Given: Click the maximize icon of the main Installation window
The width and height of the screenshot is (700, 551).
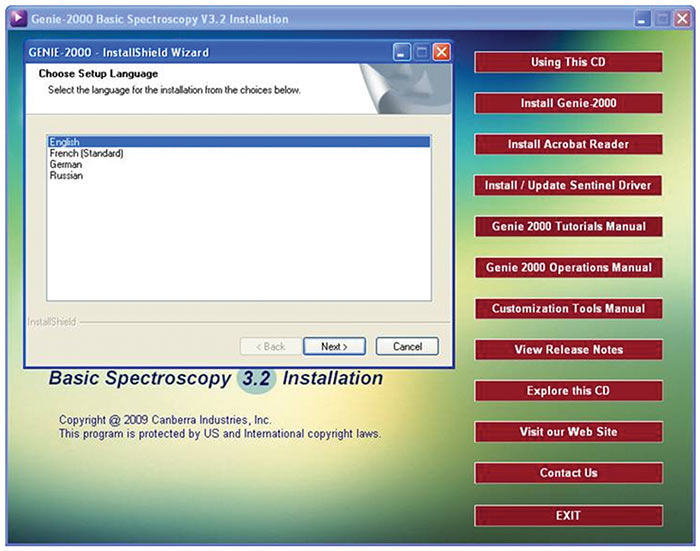Looking at the screenshot, I should (662, 19).
